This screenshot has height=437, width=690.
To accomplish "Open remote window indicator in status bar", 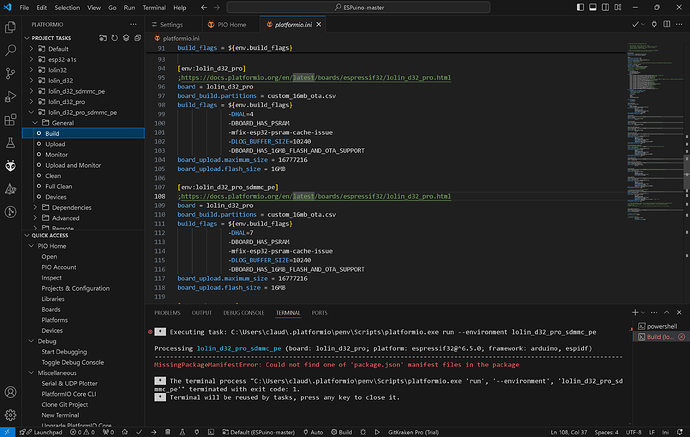I will (x=7, y=432).
